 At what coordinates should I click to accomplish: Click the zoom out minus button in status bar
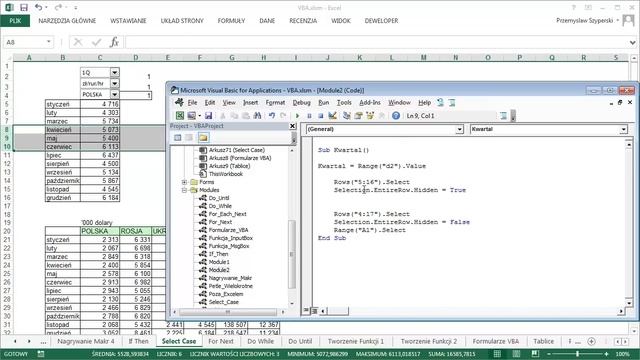(x=549, y=354)
